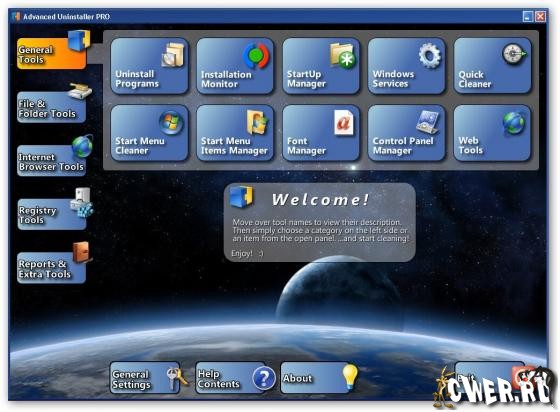The width and height of the screenshot is (560, 412).
Task: Click the StartUp Manager folder icon
Action: pyautogui.click(x=342, y=56)
